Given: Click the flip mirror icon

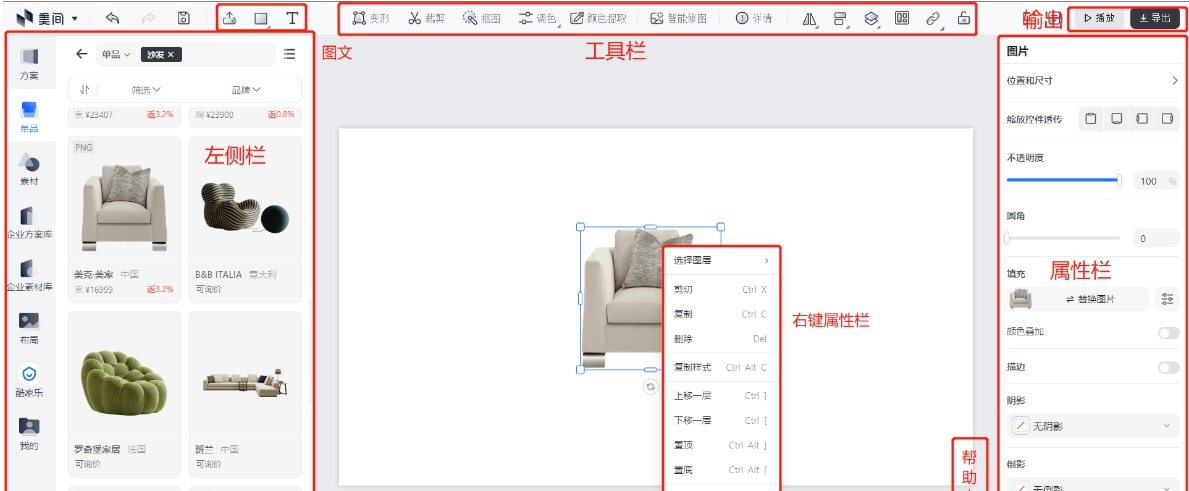Looking at the screenshot, I should pos(809,19).
